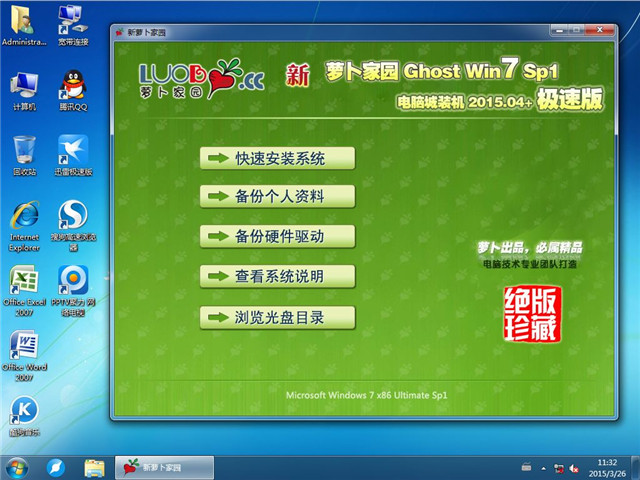Open the 回收站 Recycle Bin icon
Viewport: 640px width, 480px height.
pos(24,156)
